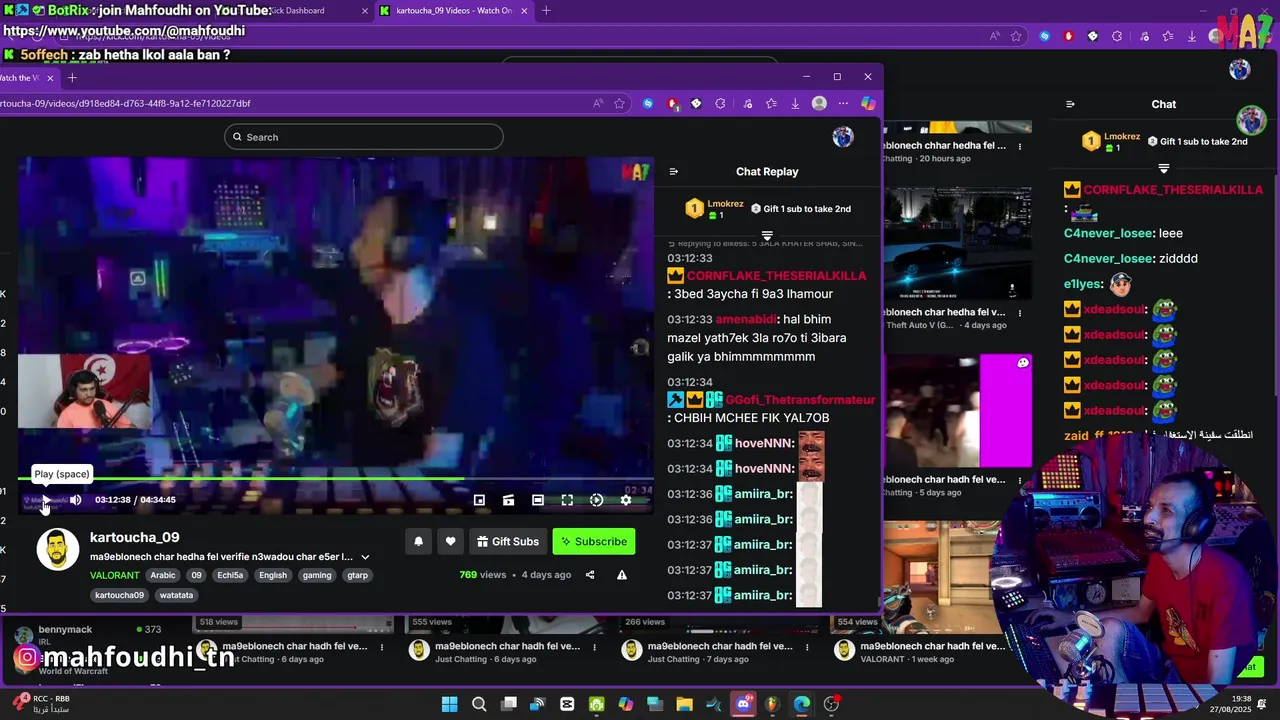Open the mini player (picture-in-picture) icon

[x=479, y=500]
